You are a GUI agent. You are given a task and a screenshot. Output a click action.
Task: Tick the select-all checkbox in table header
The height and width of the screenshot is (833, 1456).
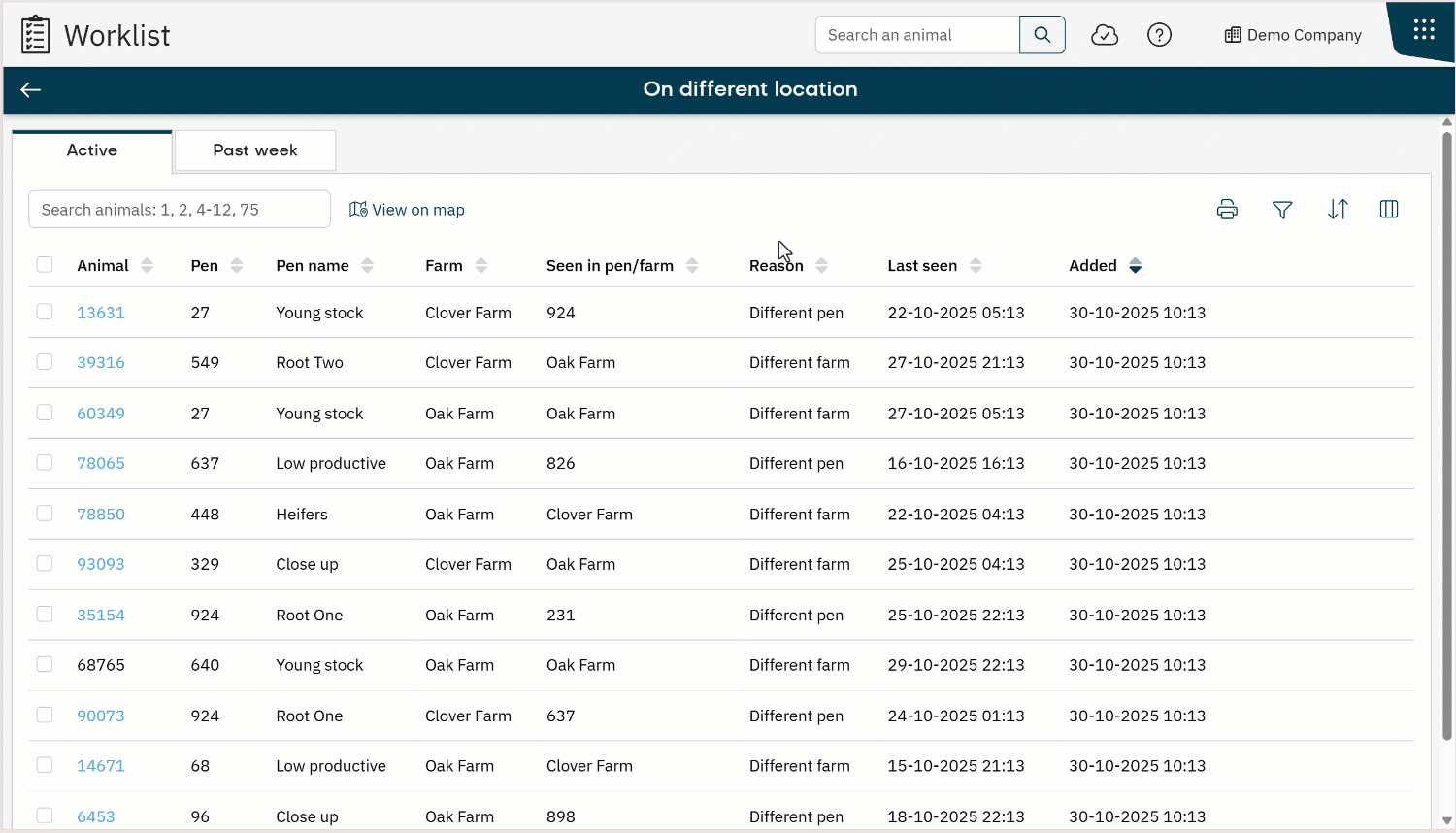pos(45,265)
